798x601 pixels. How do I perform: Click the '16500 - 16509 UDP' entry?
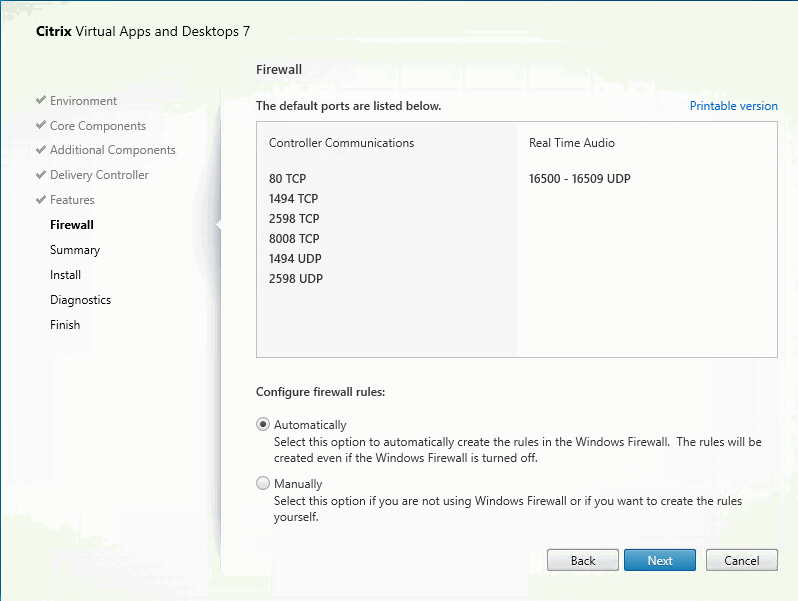coord(580,179)
